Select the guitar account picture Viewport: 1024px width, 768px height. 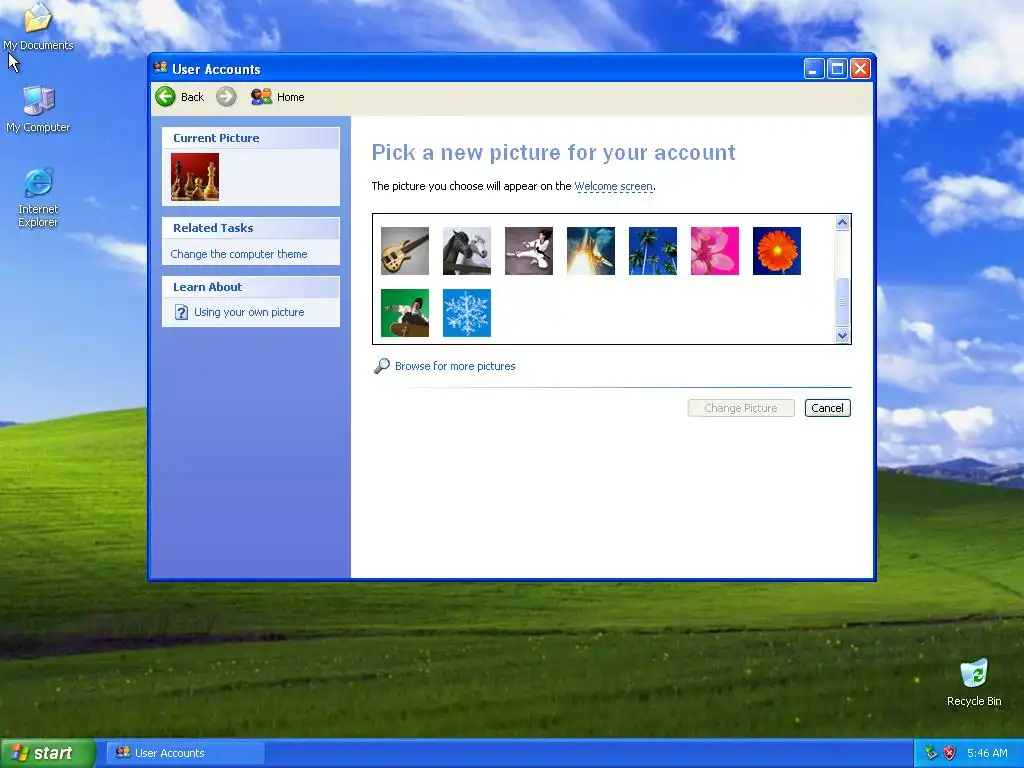(x=405, y=251)
